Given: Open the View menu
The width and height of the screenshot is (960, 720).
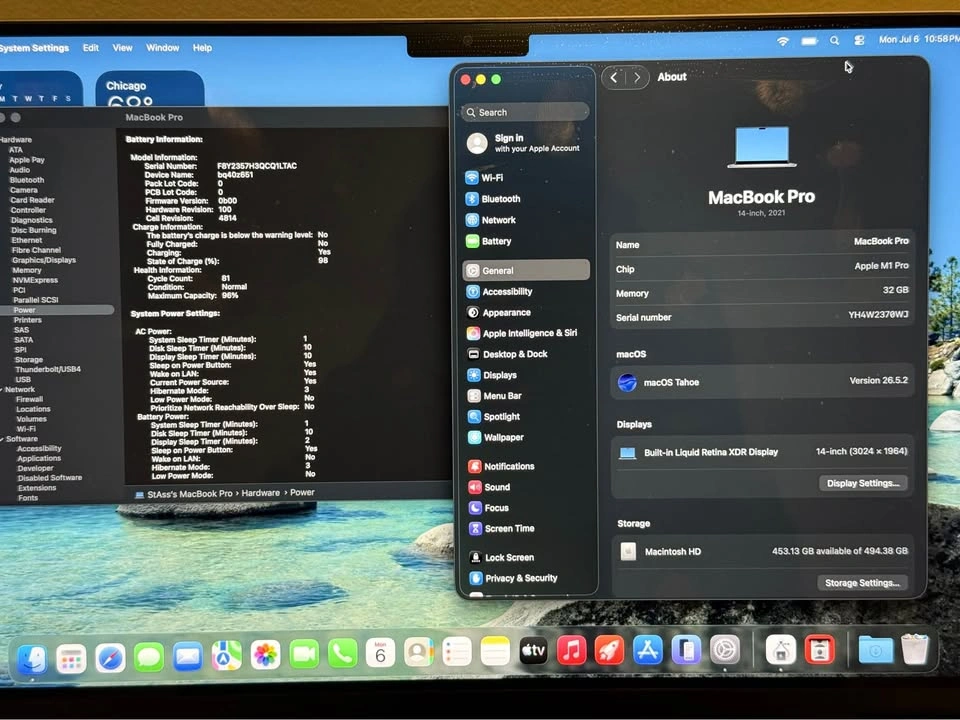Looking at the screenshot, I should point(122,48).
